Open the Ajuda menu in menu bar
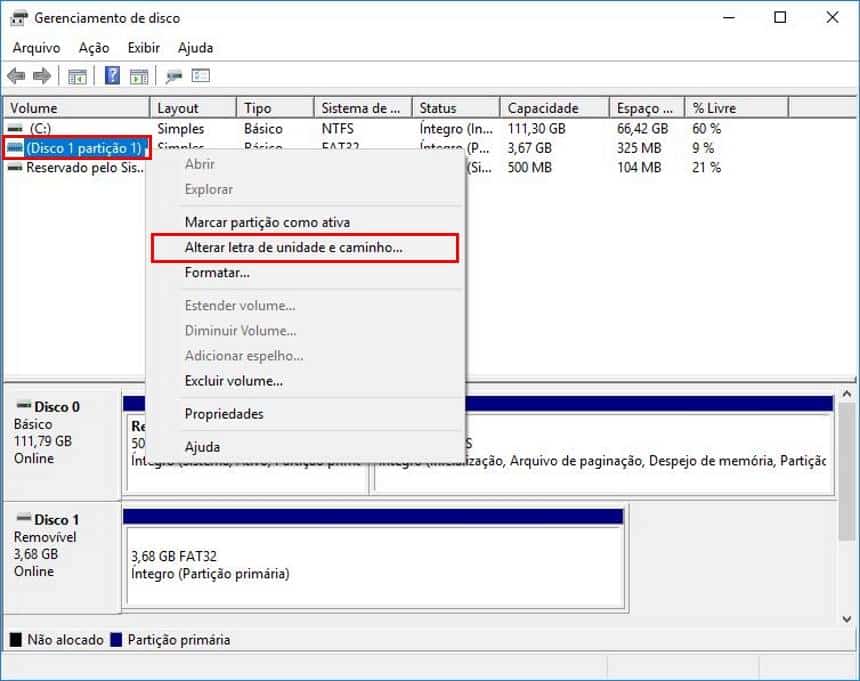860x681 pixels. [195, 48]
